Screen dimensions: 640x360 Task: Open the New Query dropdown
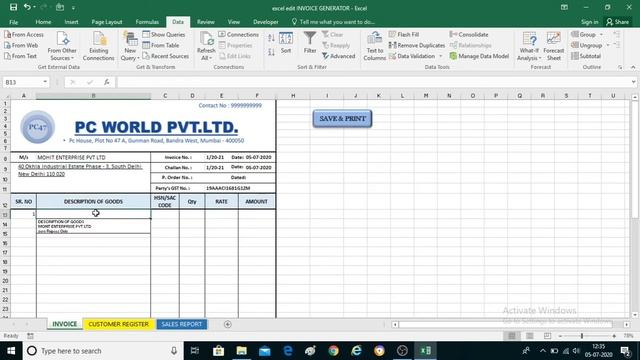(x=130, y=46)
